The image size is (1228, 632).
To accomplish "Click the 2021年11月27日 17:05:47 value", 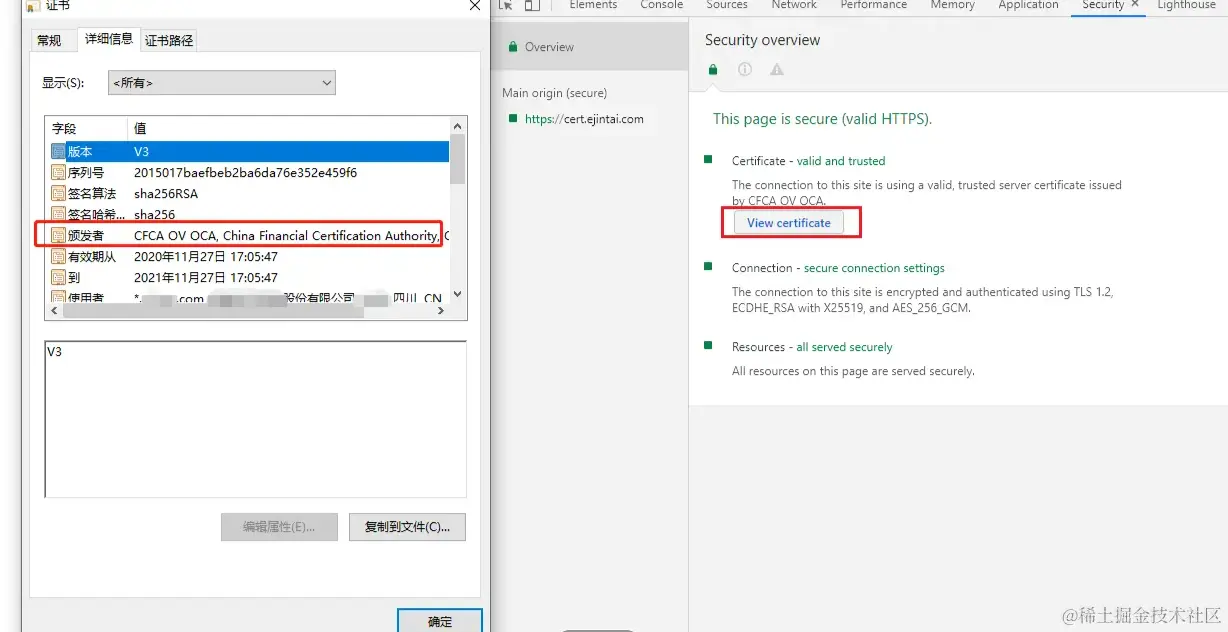I will (206, 278).
